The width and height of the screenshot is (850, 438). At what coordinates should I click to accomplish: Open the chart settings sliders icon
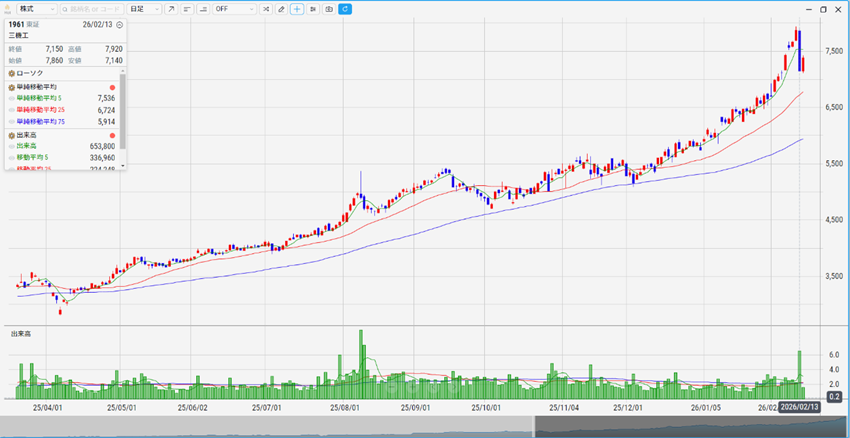point(313,9)
